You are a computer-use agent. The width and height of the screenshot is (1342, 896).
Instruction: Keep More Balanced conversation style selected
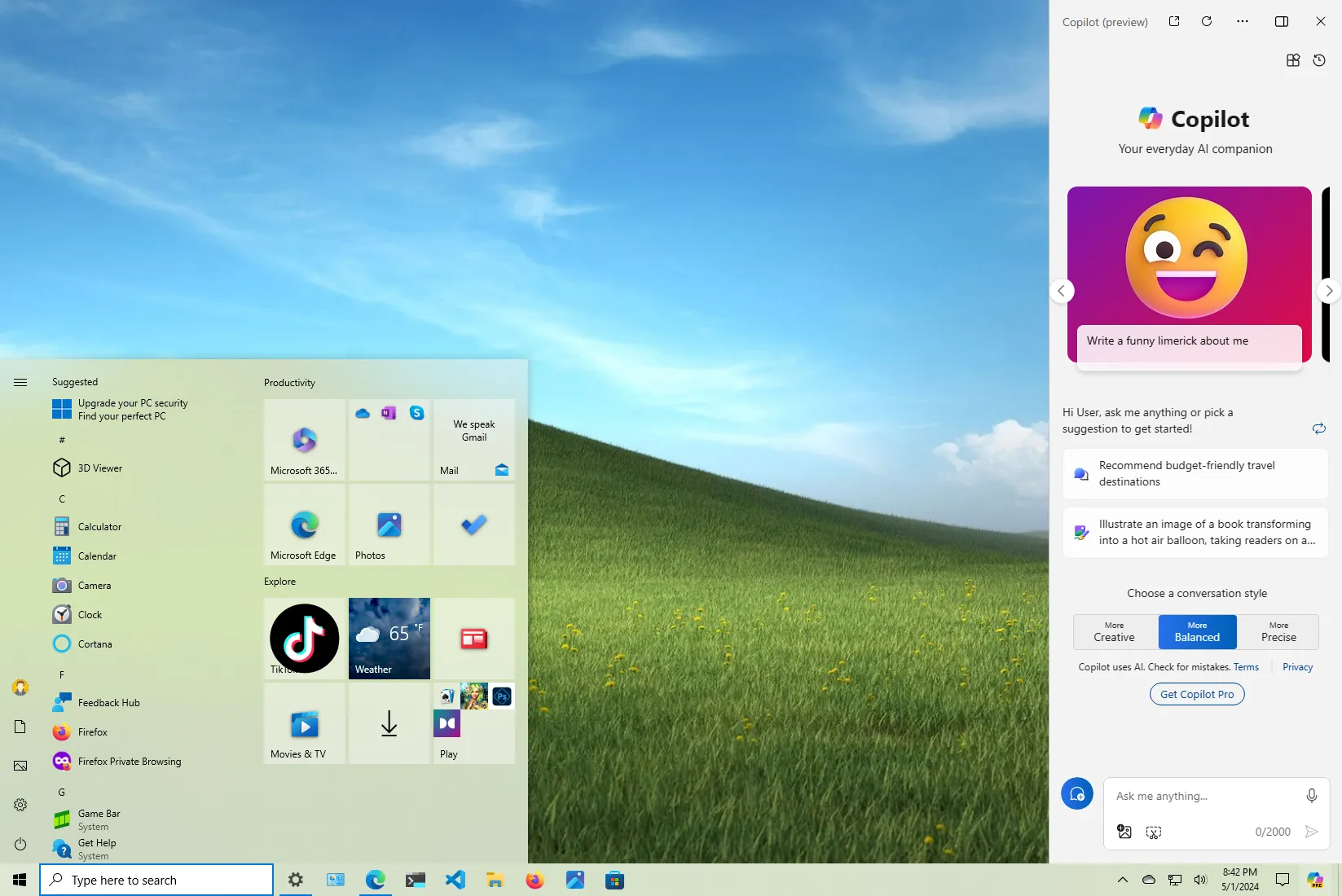(1196, 632)
